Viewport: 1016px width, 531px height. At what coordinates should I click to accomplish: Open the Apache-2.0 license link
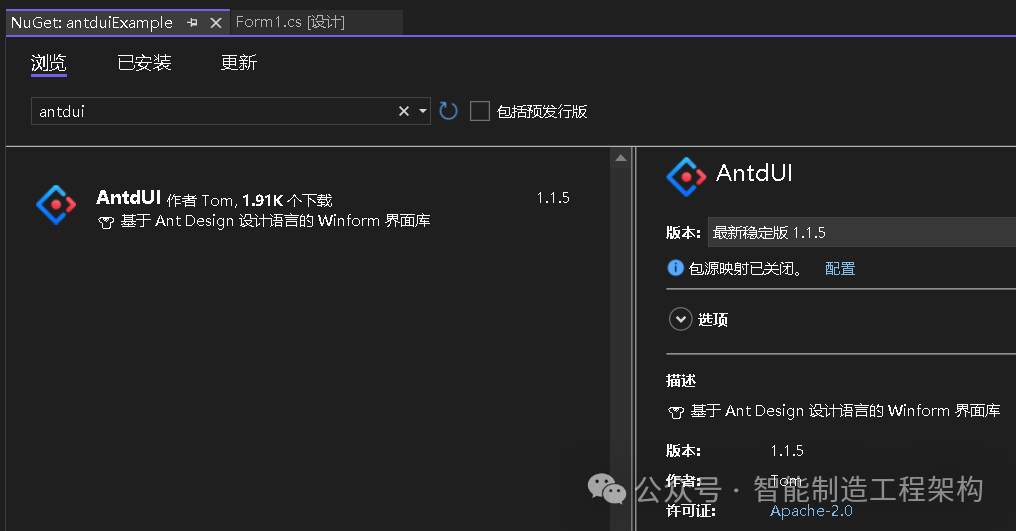(x=811, y=511)
